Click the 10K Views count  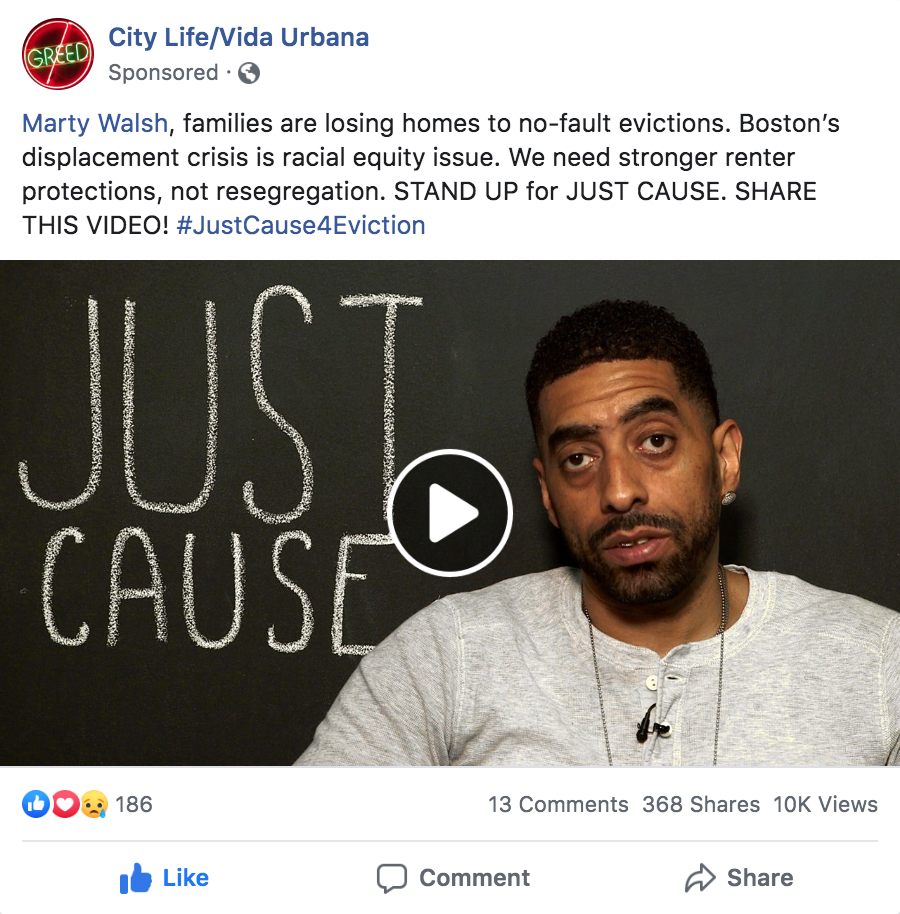[825, 804]
